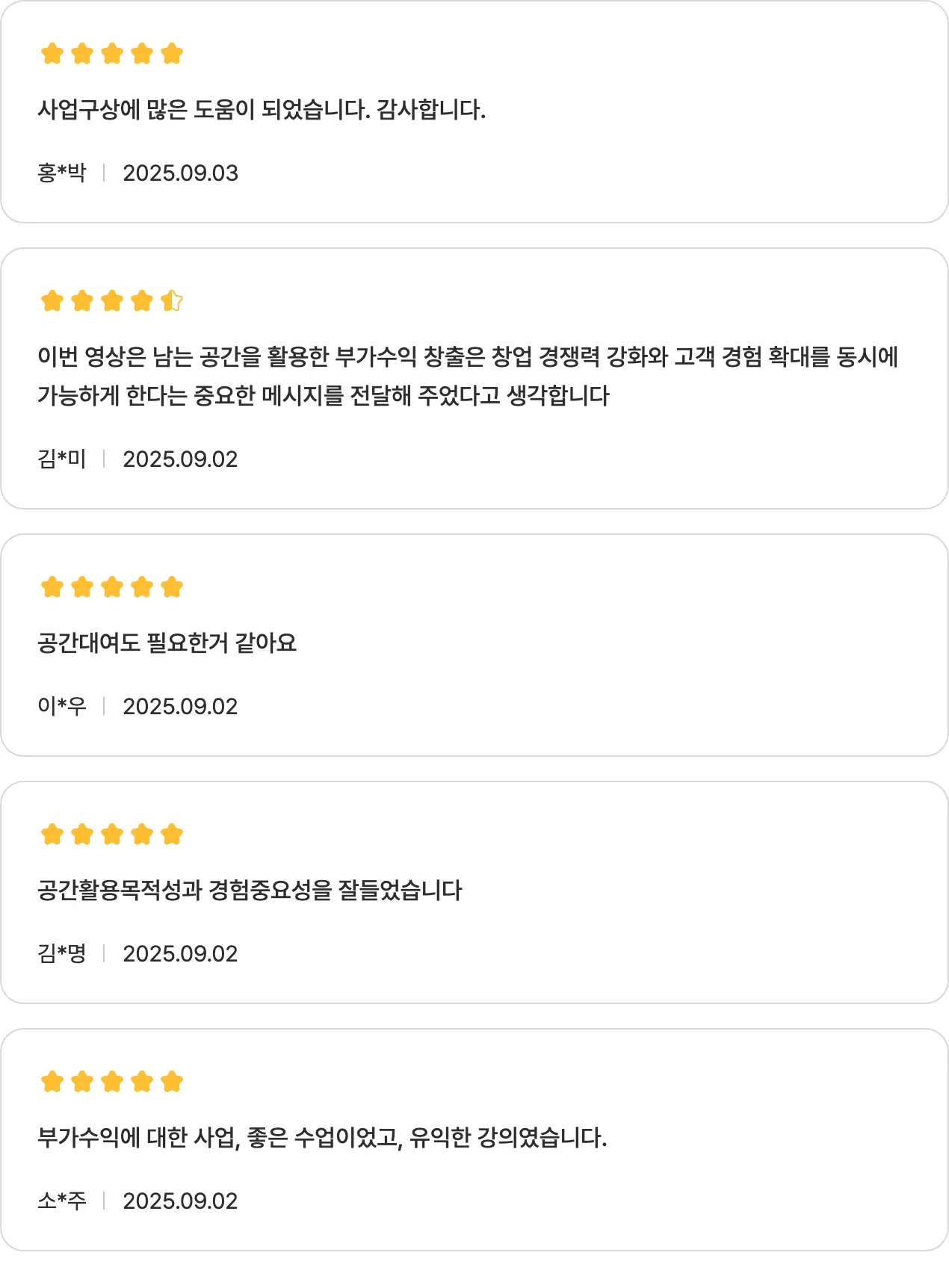Click the first star in 홍*박's review
The height and width of the screenshot is (1288, 949).
[x=52, y=54]
